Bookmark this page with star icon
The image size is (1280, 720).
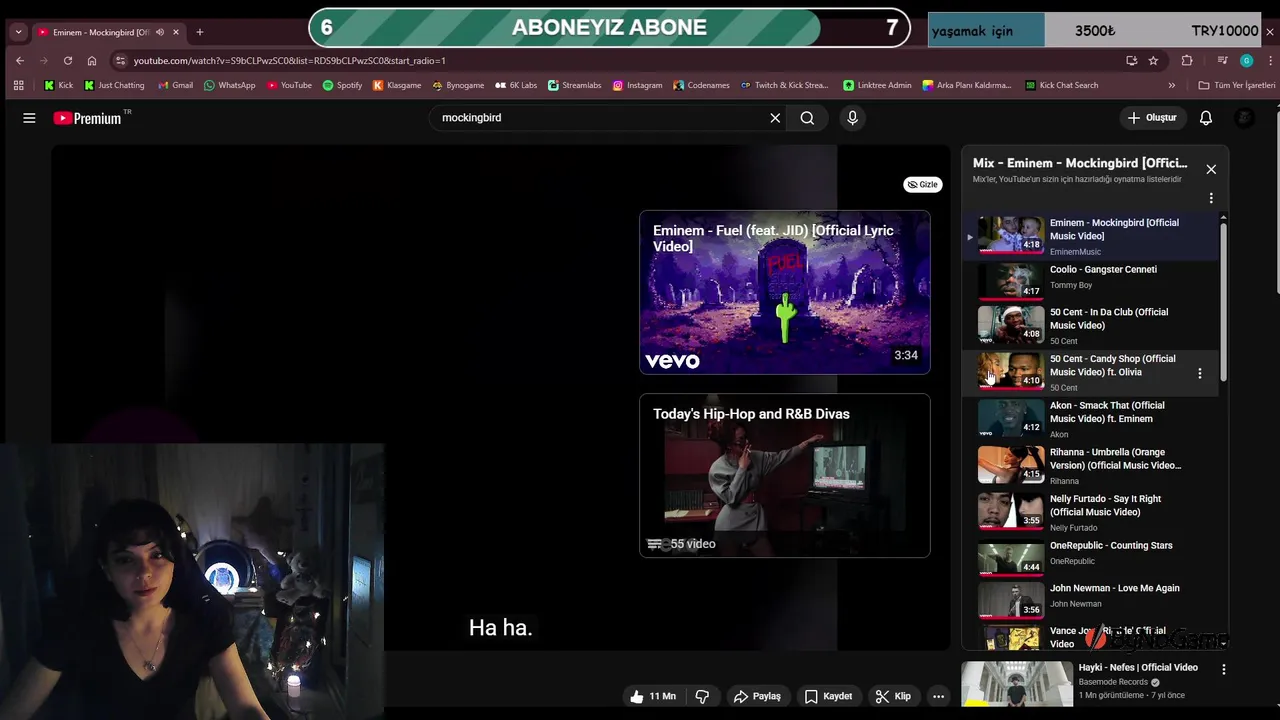tap(1153, 60)
